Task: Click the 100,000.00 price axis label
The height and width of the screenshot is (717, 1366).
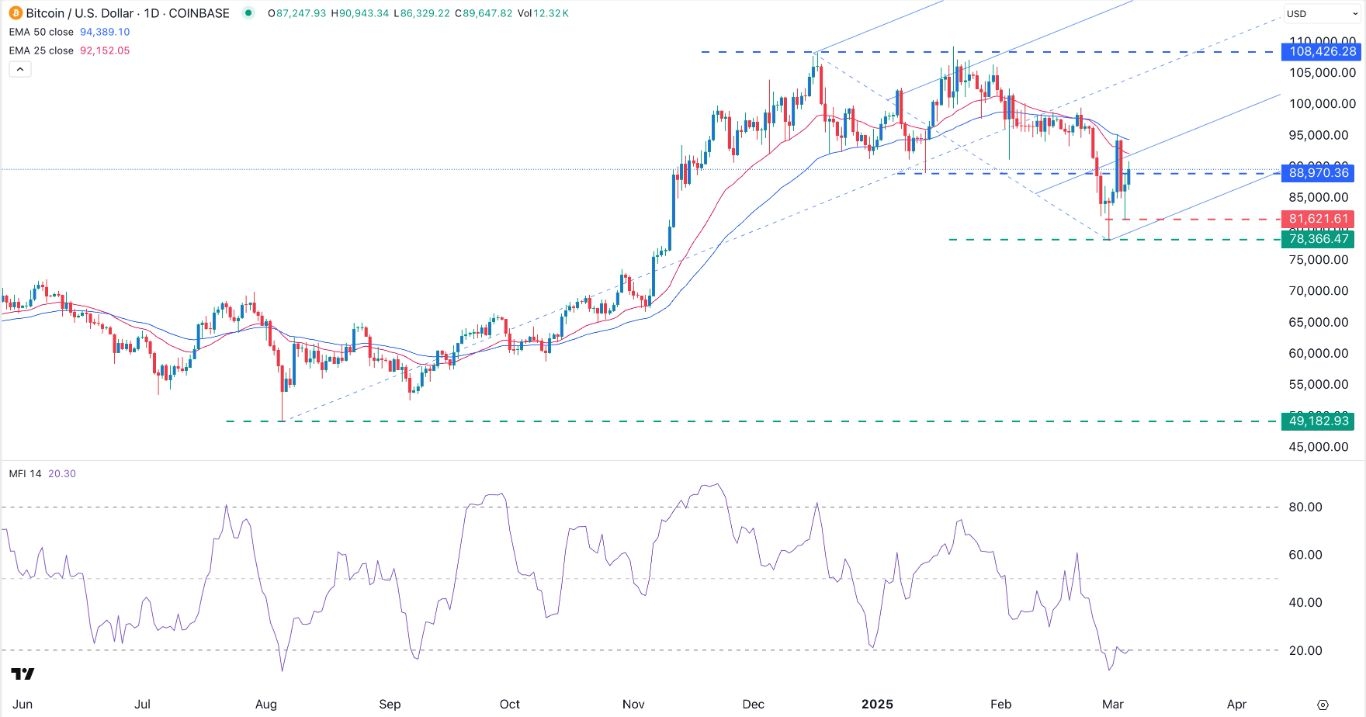Action: click(x=1320, y=103)
